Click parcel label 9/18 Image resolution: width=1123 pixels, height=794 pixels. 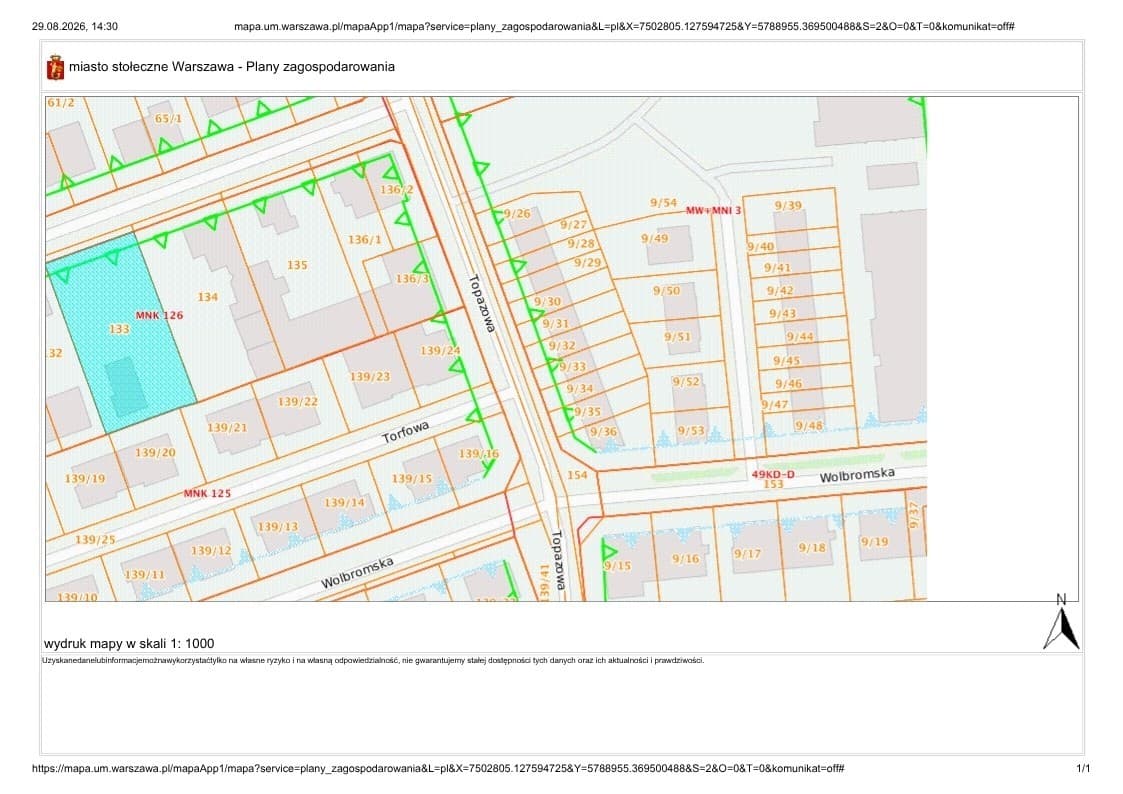[812, 548]
